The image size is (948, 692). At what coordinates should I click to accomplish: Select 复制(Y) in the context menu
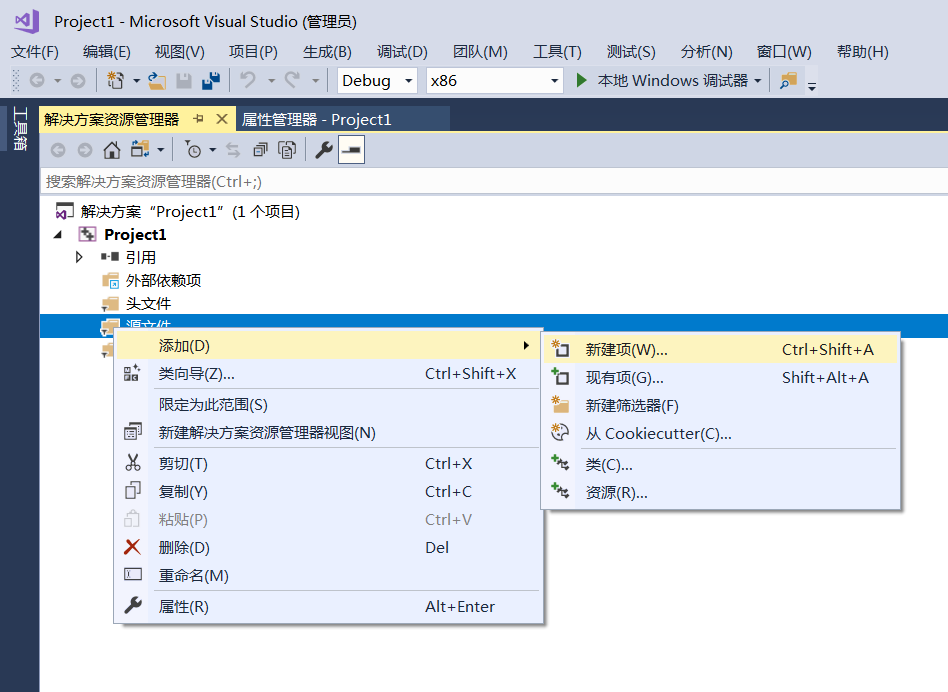[328, 491]
